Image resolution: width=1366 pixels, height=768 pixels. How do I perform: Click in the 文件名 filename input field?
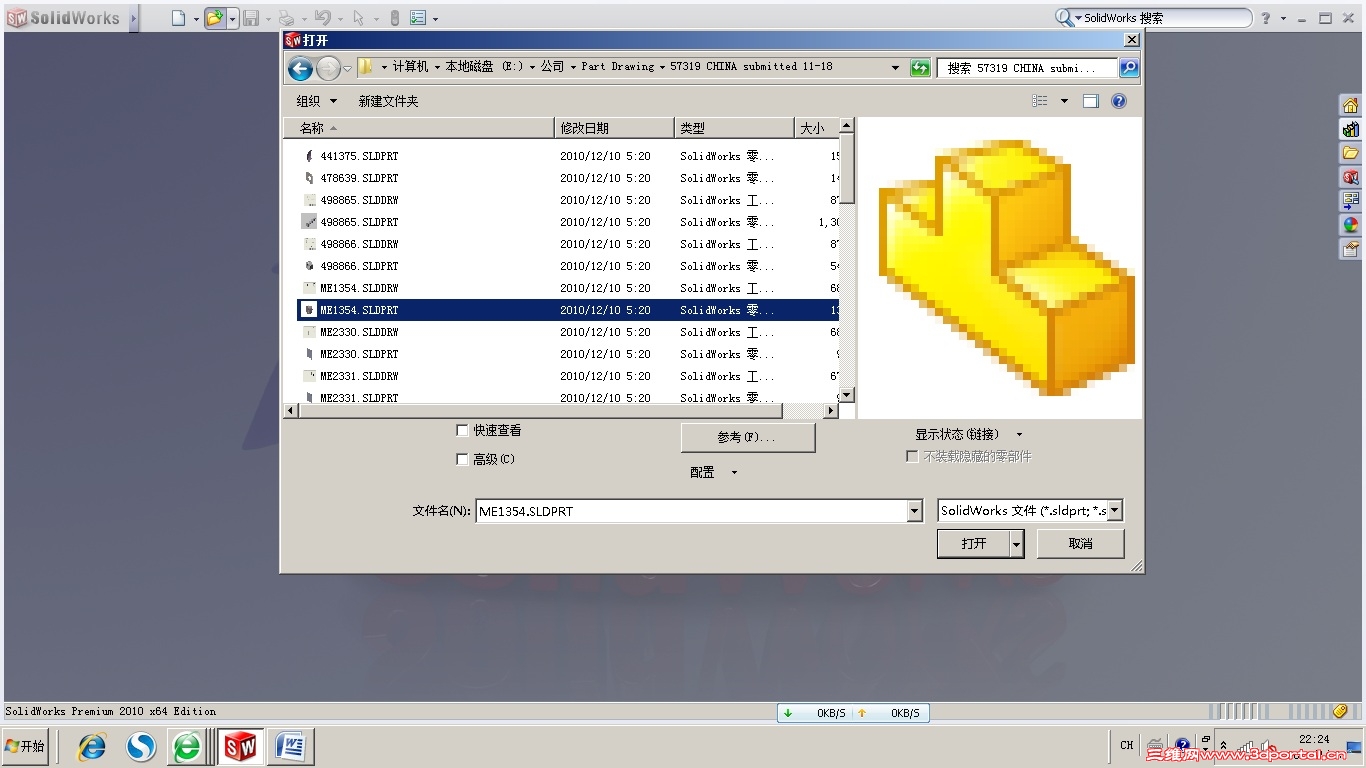pos(691,511)
